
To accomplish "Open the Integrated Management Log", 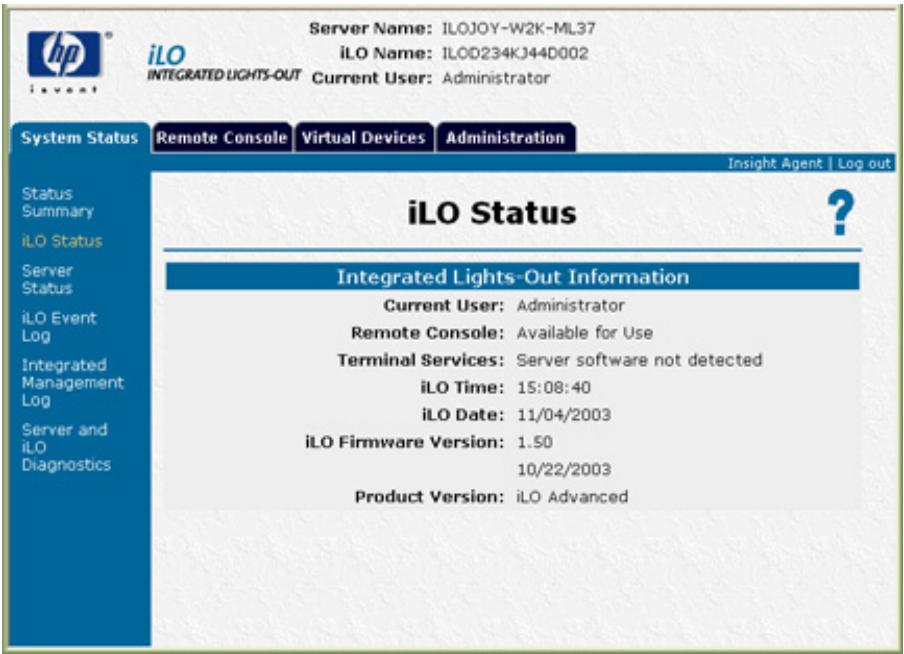I will 72,382.
